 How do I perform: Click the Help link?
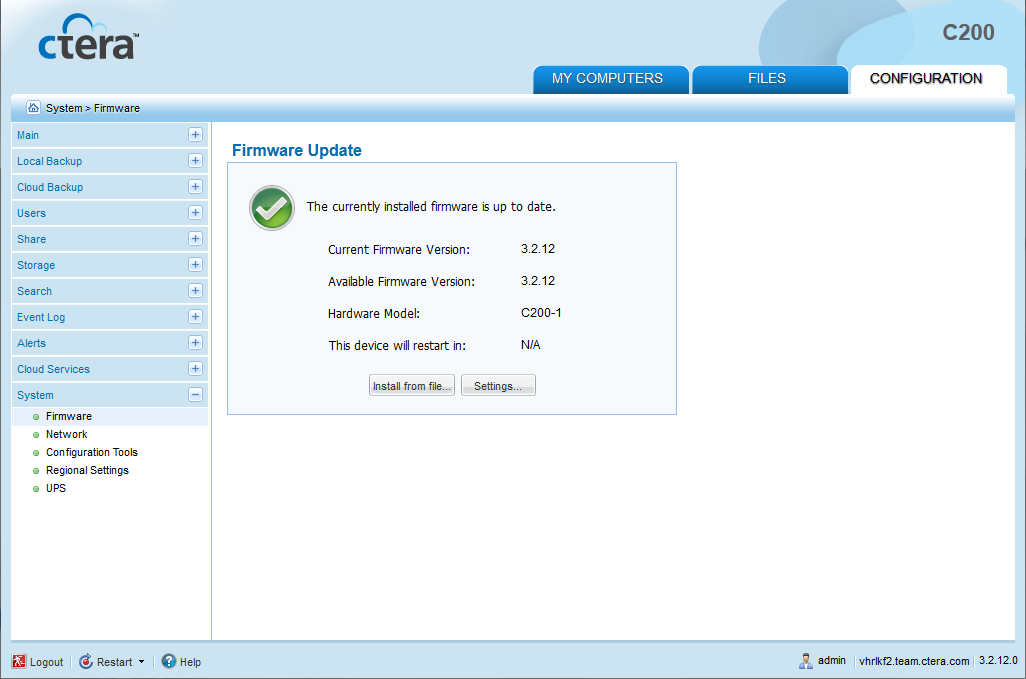point(190,662)
